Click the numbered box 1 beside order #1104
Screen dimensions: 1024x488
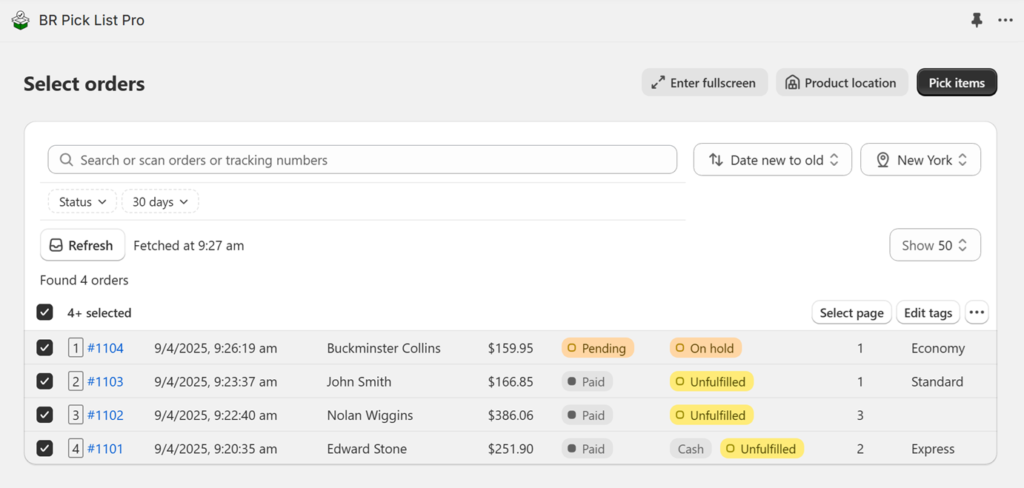click(76, 348)
